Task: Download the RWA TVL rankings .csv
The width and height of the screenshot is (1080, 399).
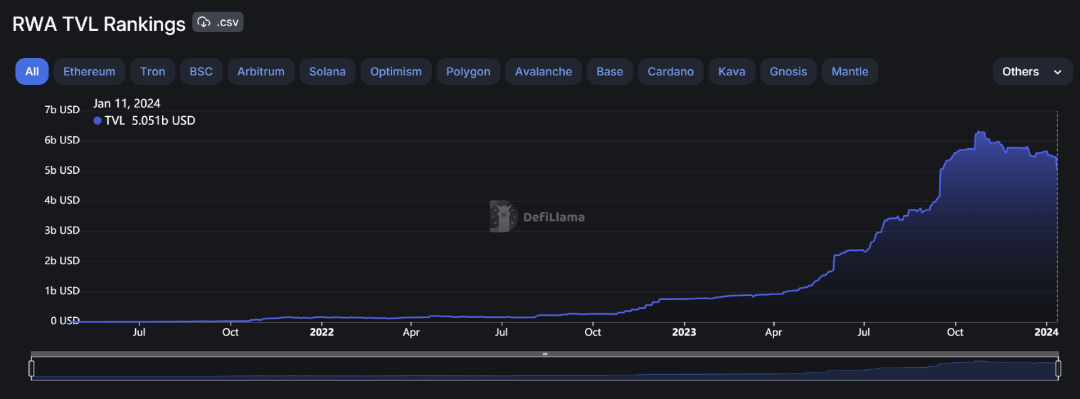Action: coord(218,22)
